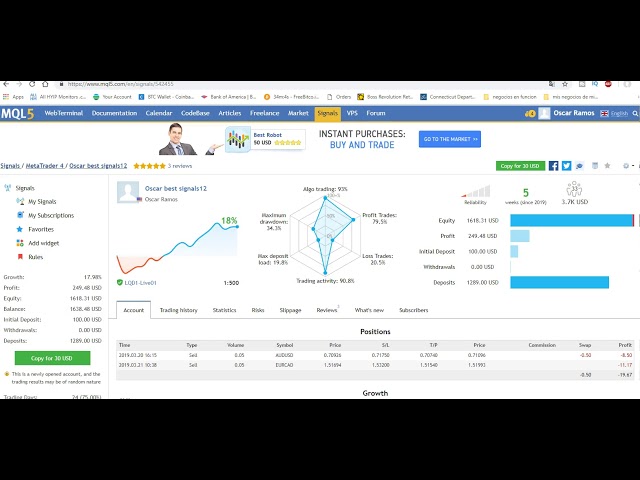This screenshot has width=640, height=480.
Task: Click the Add widget icon
Action: [x=20, y=243]
